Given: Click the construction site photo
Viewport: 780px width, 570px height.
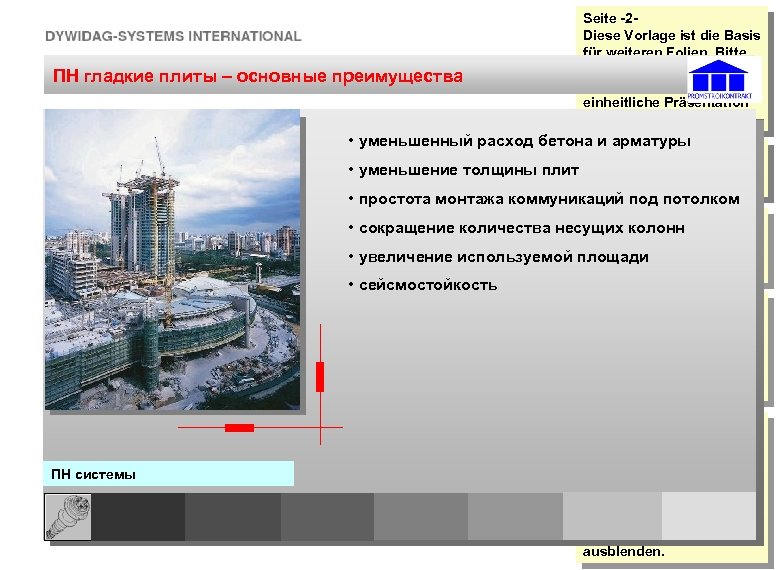Looking at the screenshot, I should (172, 259).
